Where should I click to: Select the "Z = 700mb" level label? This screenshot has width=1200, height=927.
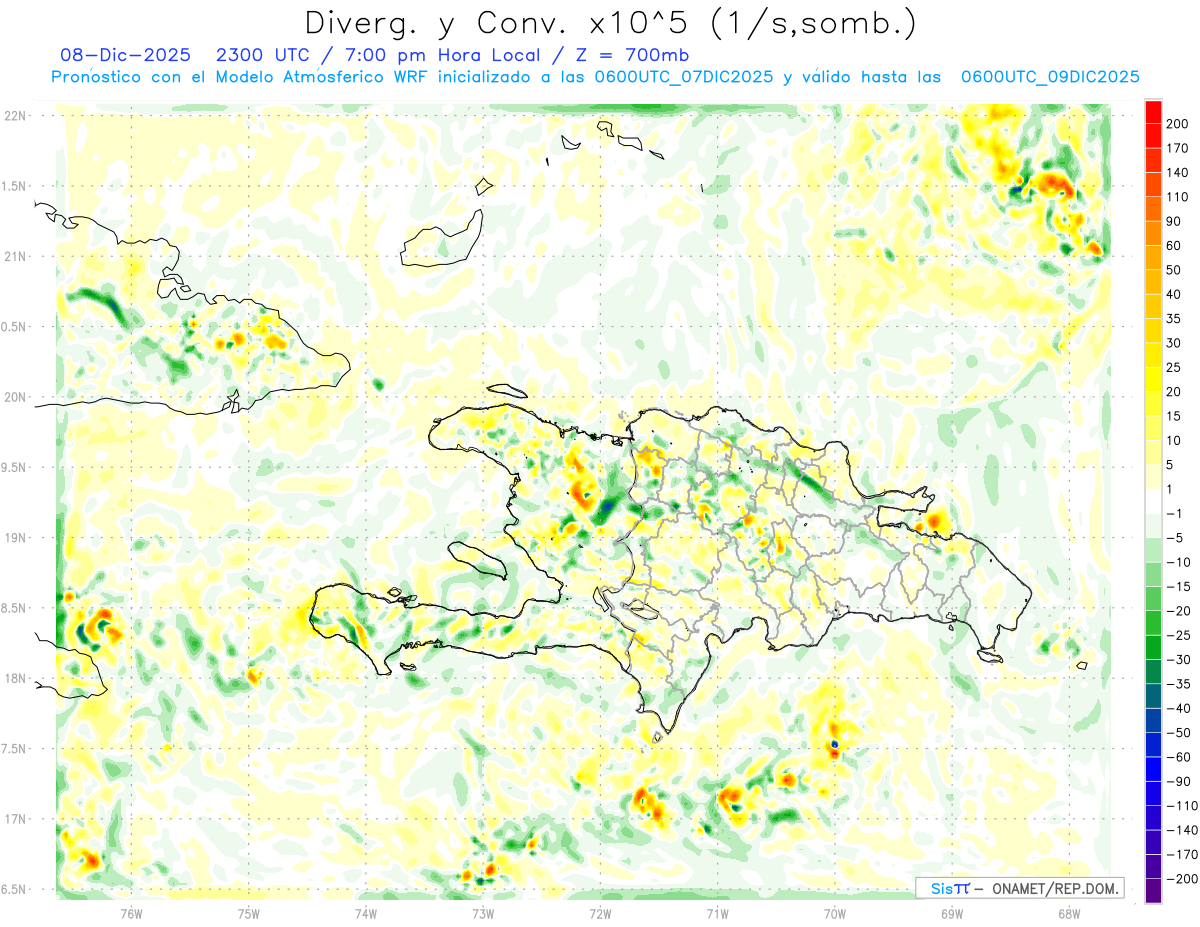coord(634,55)
